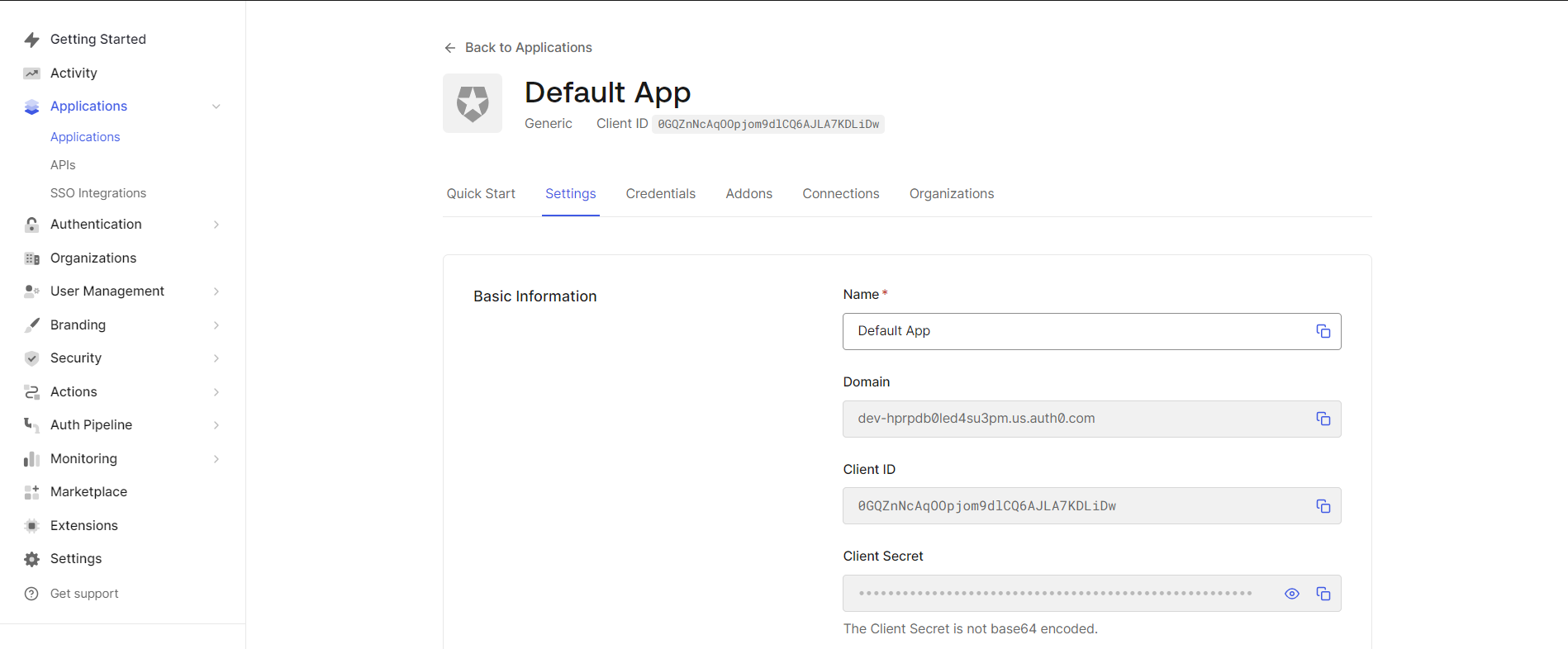The height and width of the screenshot is (649, 1568).
Task: Click the Extensions icon in sidebar
Action: 32,526
